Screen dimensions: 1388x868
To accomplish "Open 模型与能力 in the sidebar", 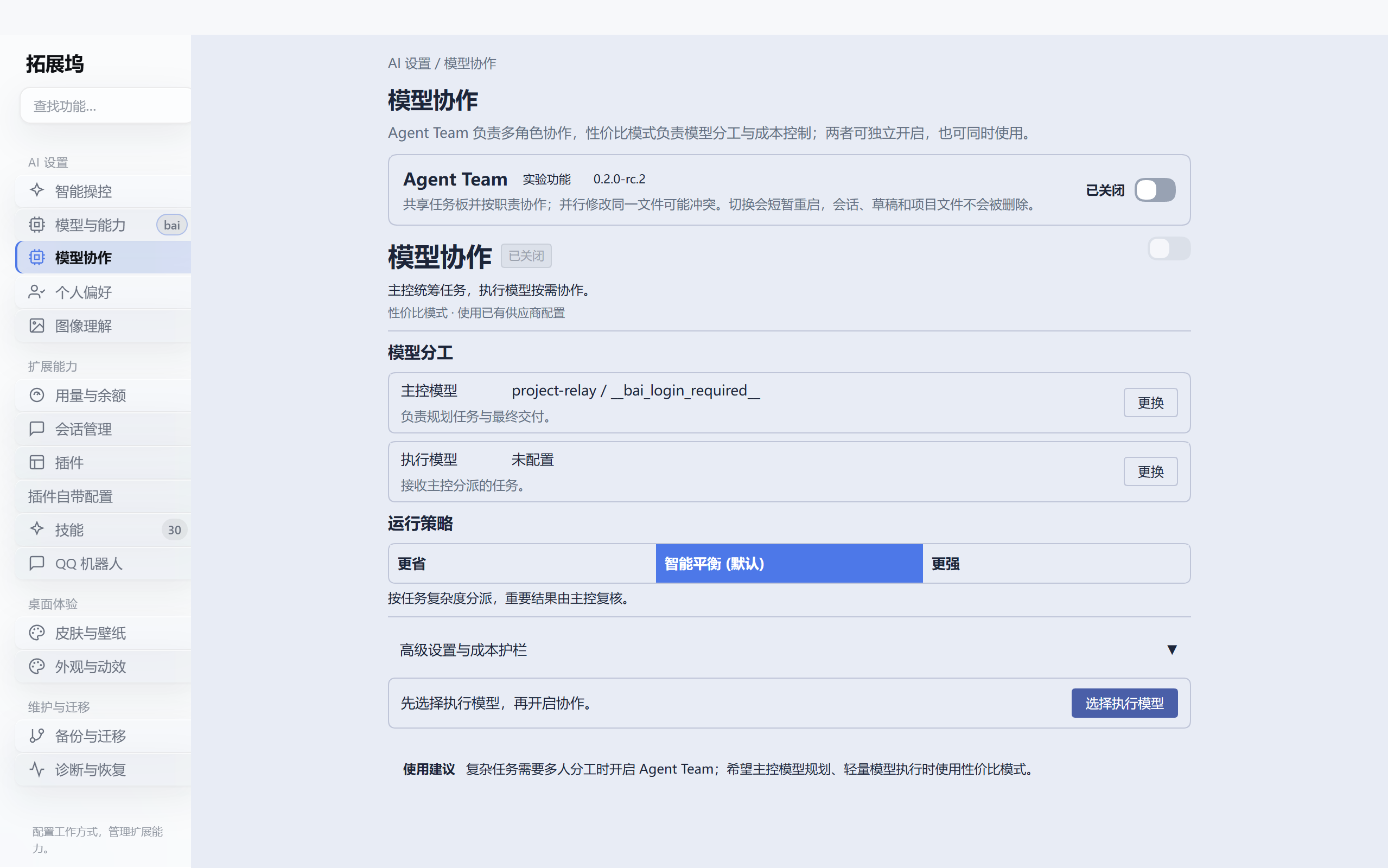I will pyautogui.click(x=103, y=225).
